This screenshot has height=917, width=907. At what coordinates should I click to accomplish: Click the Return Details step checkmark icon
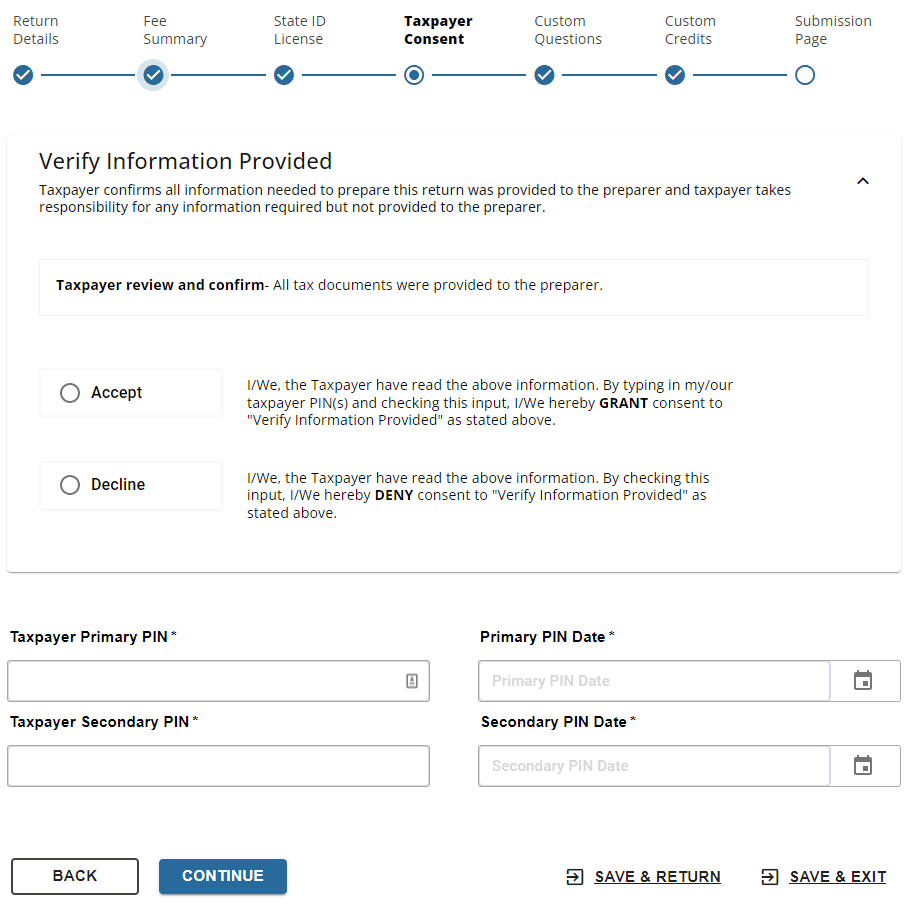[x=23, y=75]
